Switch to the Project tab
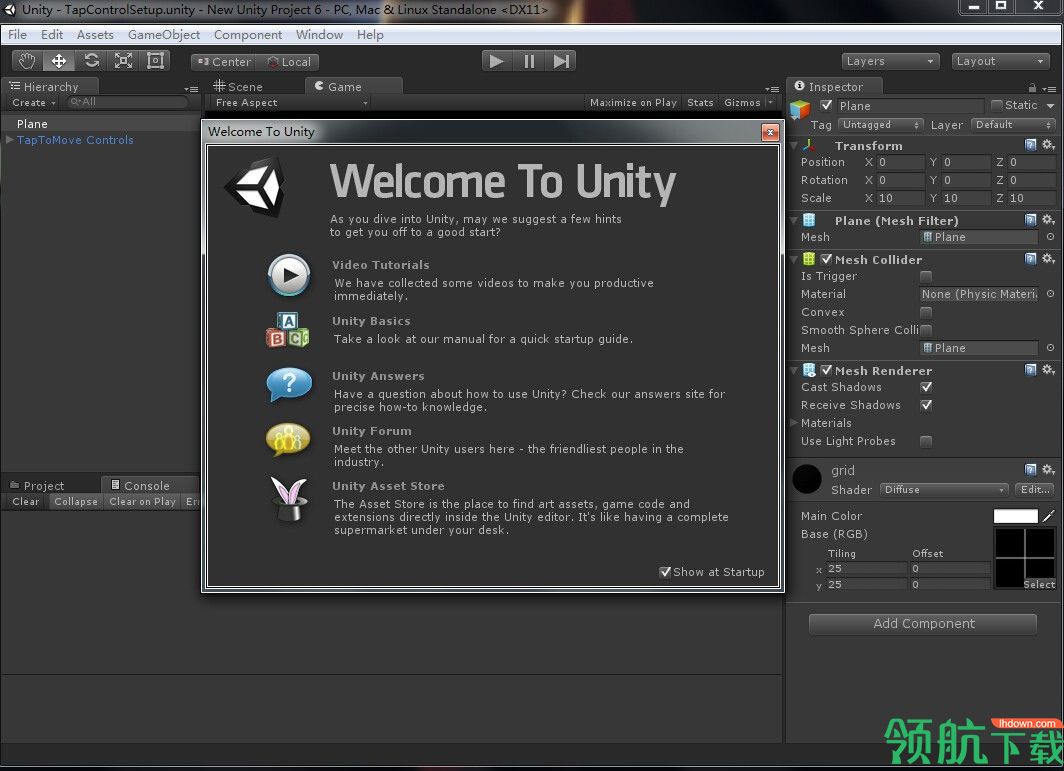 tap(37, 485)
